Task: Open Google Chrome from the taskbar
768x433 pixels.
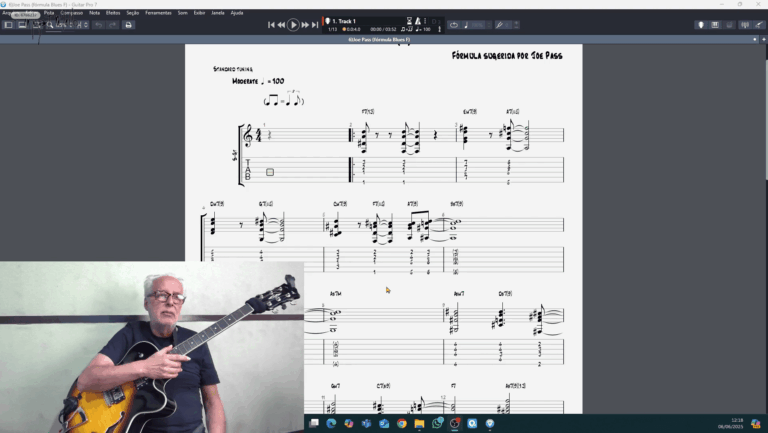Action: [401, 423]
